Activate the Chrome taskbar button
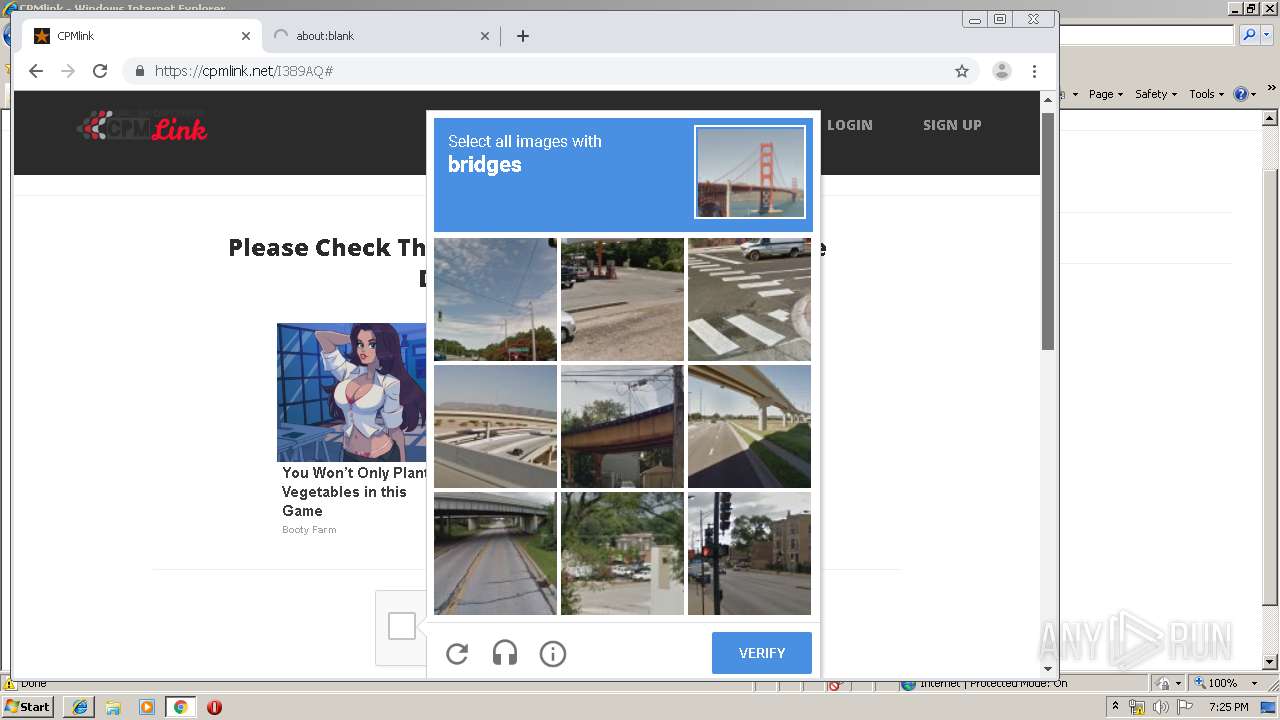The width and height of the screenshot is (1280, 720). pyautogui.click(x=180, y=707)
